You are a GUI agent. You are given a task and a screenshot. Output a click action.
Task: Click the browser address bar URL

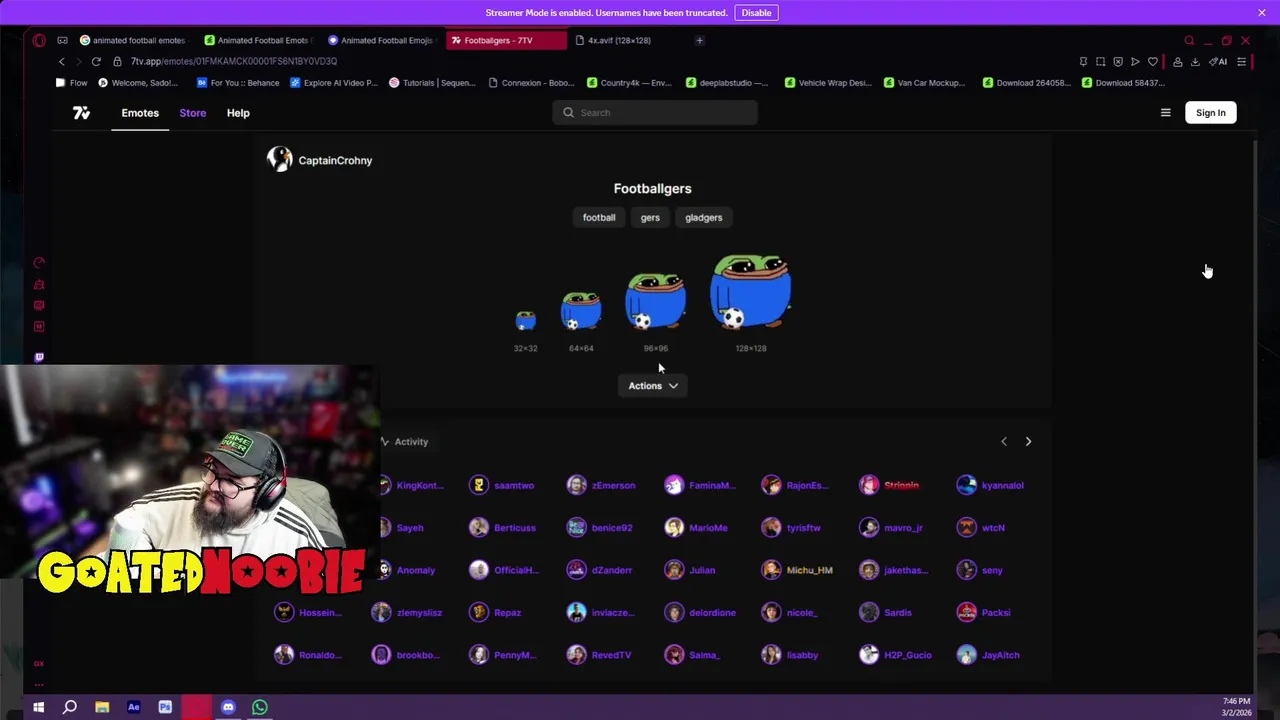(x=234, y=61)
